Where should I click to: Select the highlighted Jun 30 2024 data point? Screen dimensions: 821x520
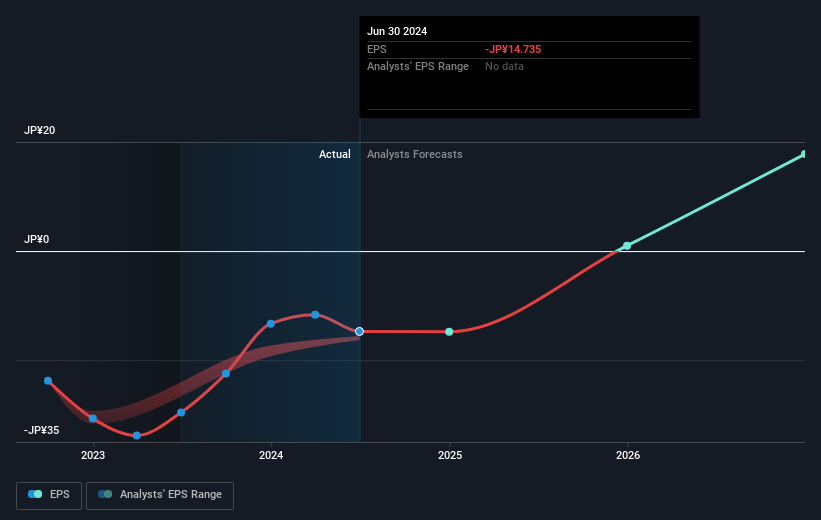359,331
